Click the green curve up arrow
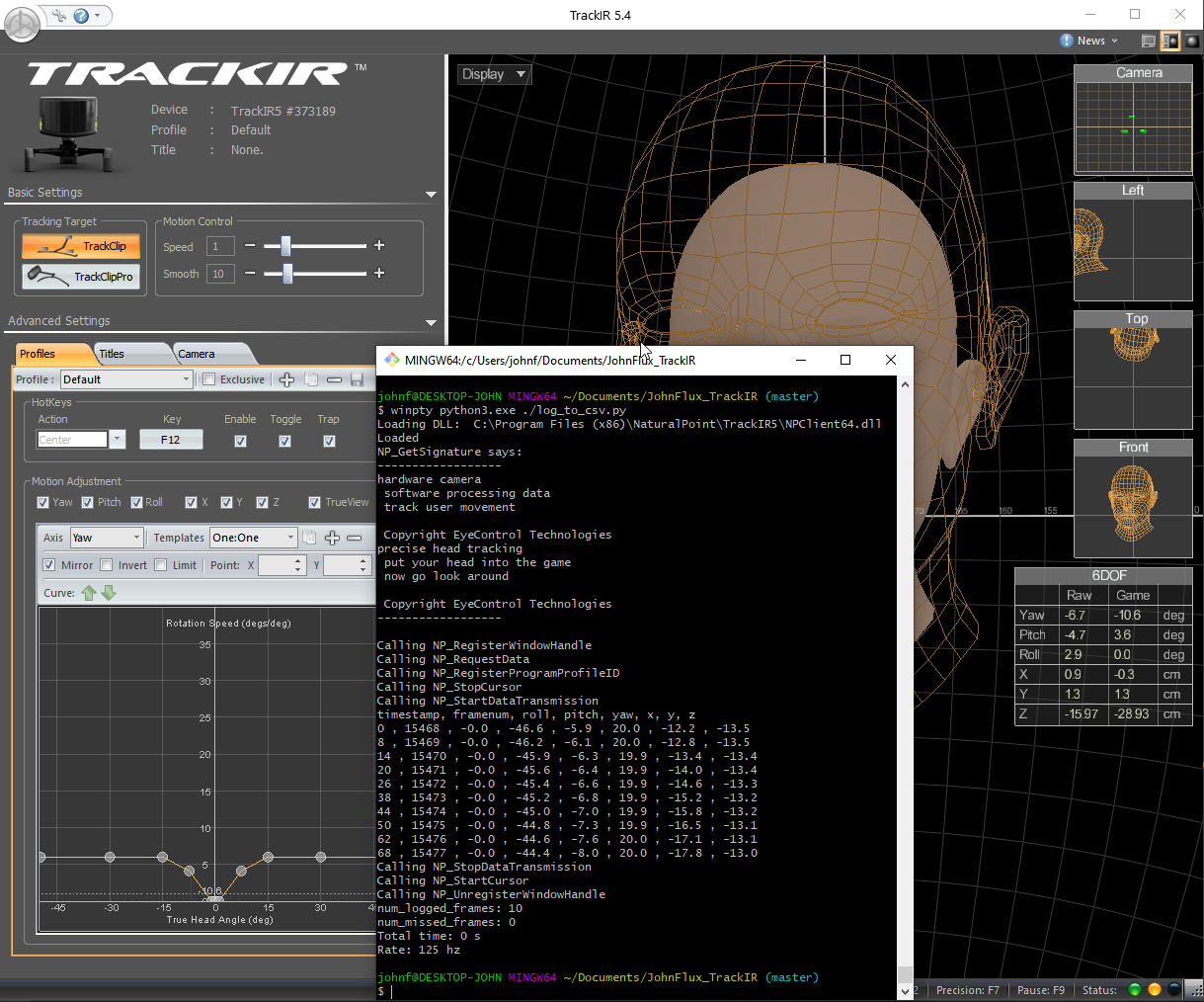 [89, 593]
